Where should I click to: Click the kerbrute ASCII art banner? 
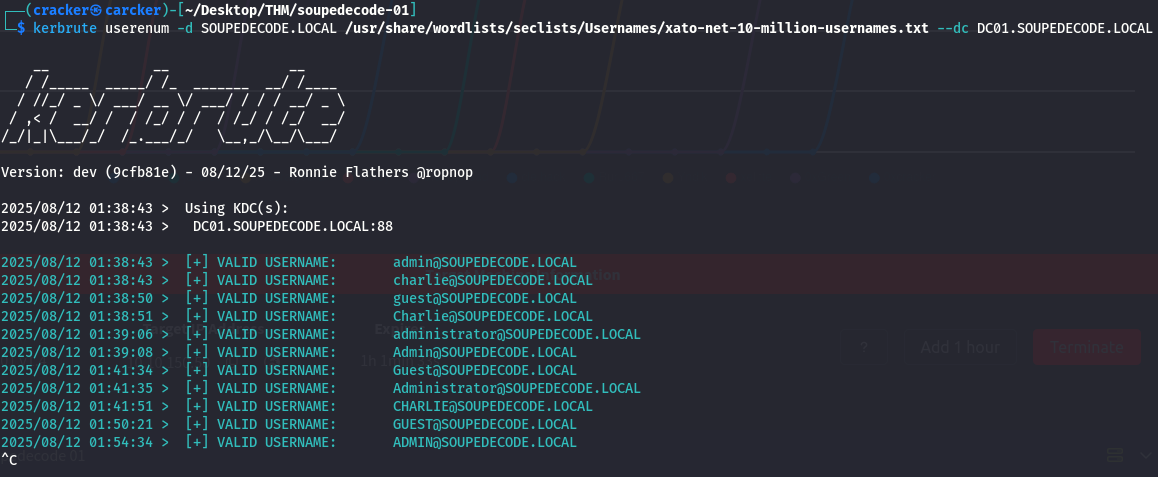tap(175, 105)
